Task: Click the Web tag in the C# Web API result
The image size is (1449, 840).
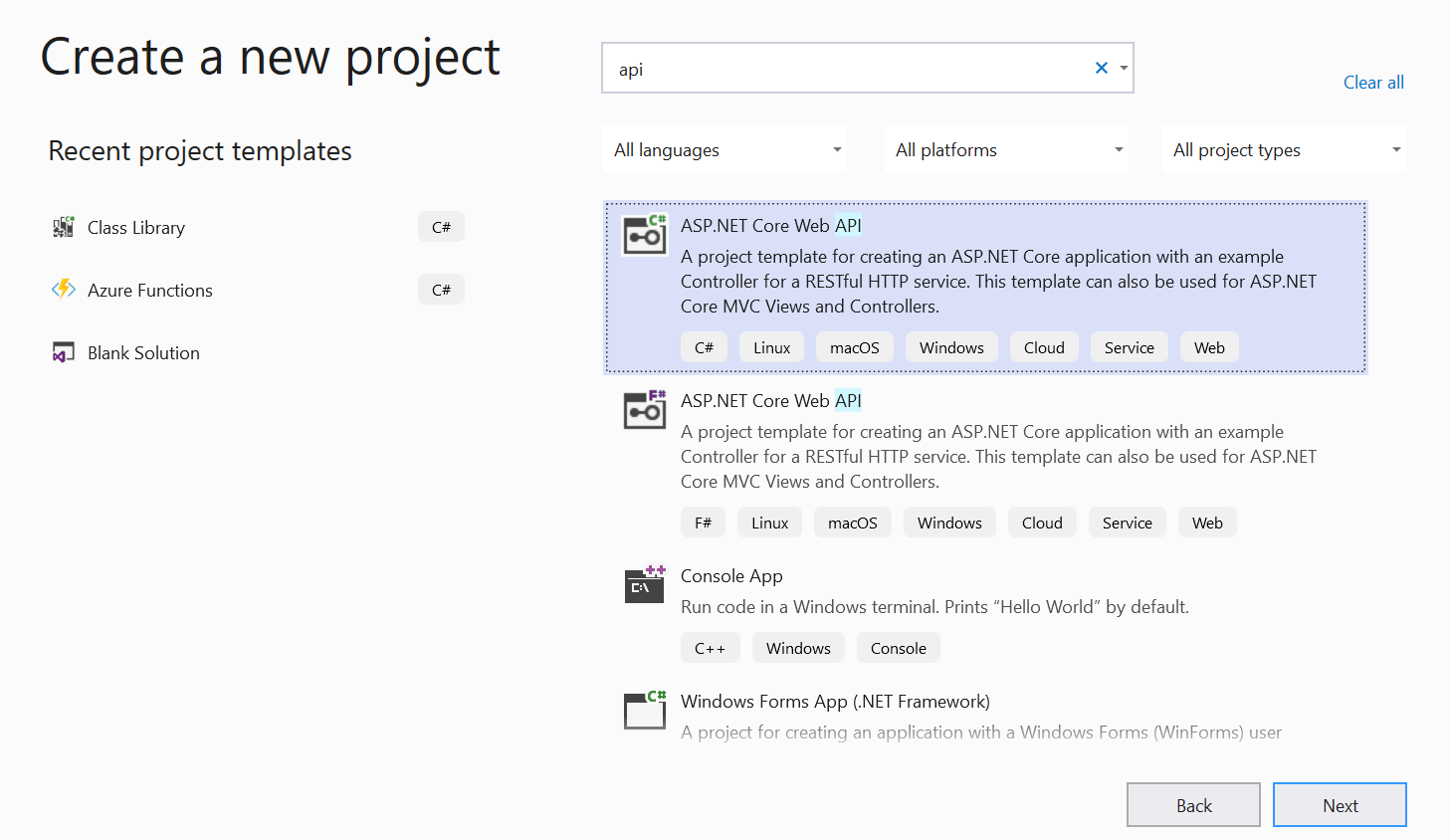Action: 1209,347
